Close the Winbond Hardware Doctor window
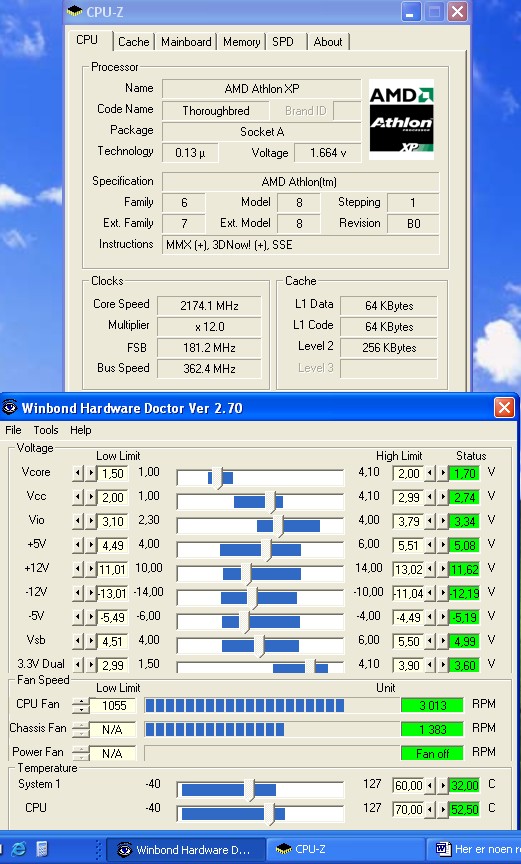521x864 pixels. (x=504, y=408)
